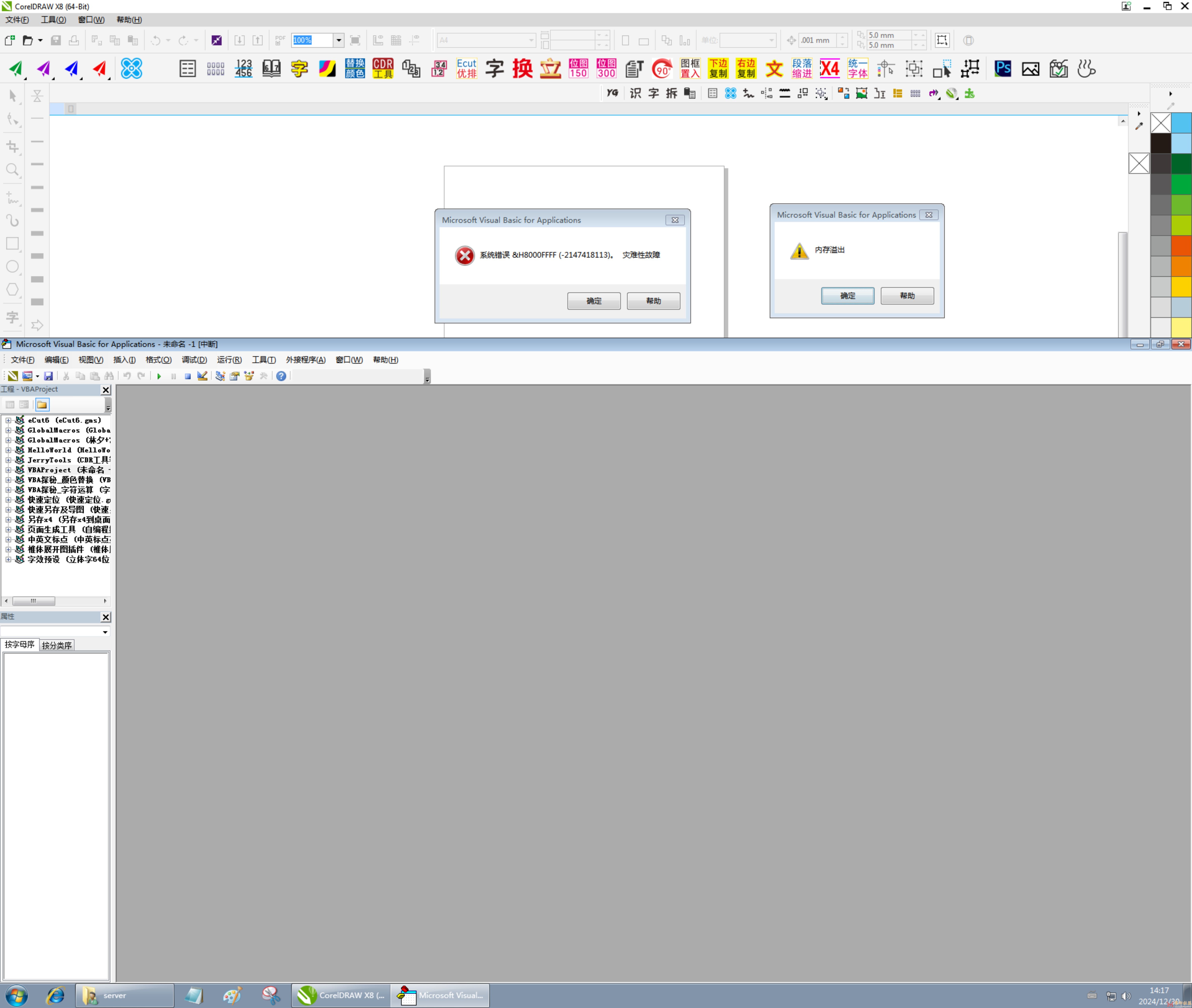Click the YG icon in secondary toolbar

pyautogui.click(x=613, y=93)
